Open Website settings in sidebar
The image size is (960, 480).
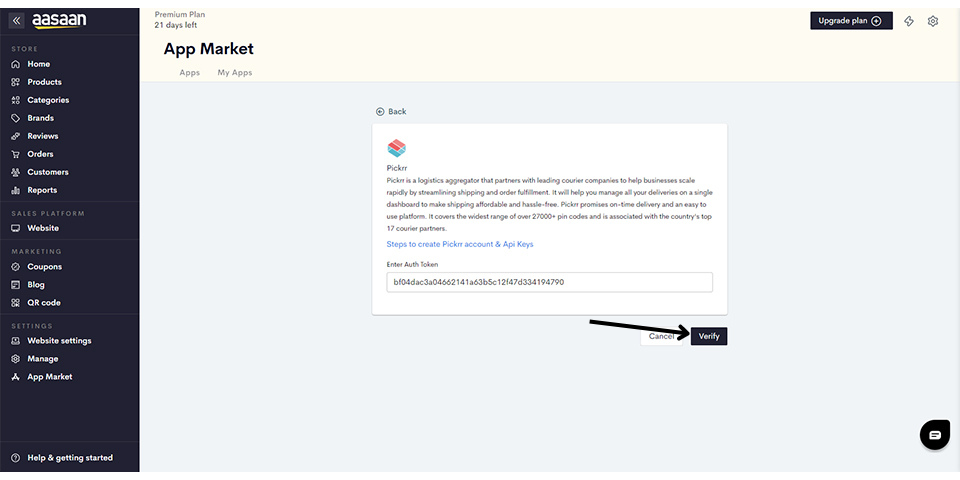[x=59, y=340]
